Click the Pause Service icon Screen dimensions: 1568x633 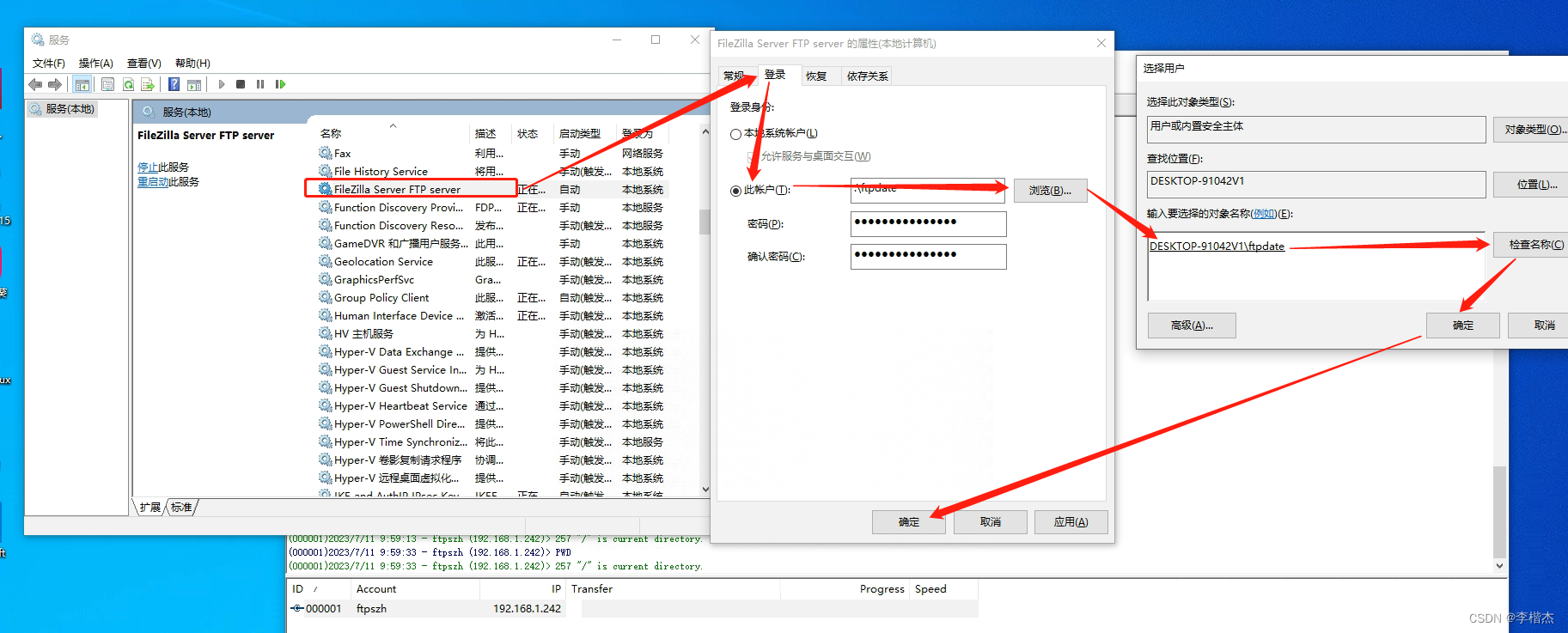point(260,84)
